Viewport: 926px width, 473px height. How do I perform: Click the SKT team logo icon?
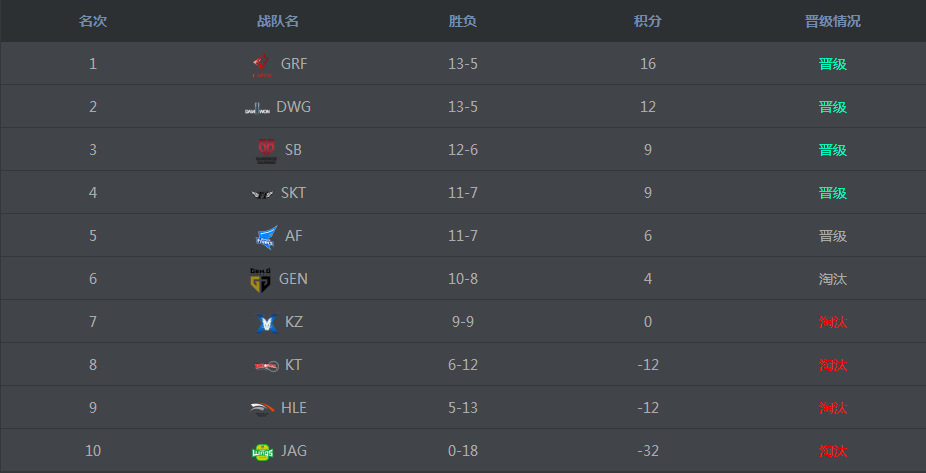pos(262,194)
